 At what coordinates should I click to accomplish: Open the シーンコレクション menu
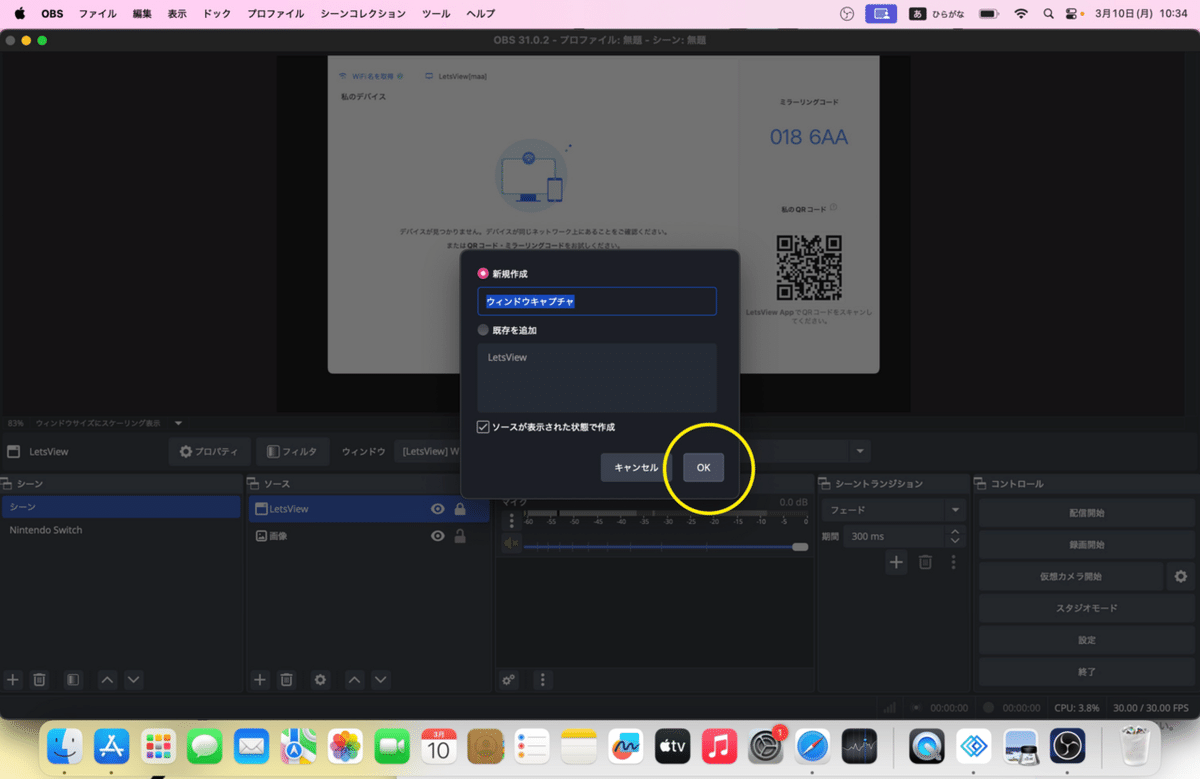tap(363, 14)
